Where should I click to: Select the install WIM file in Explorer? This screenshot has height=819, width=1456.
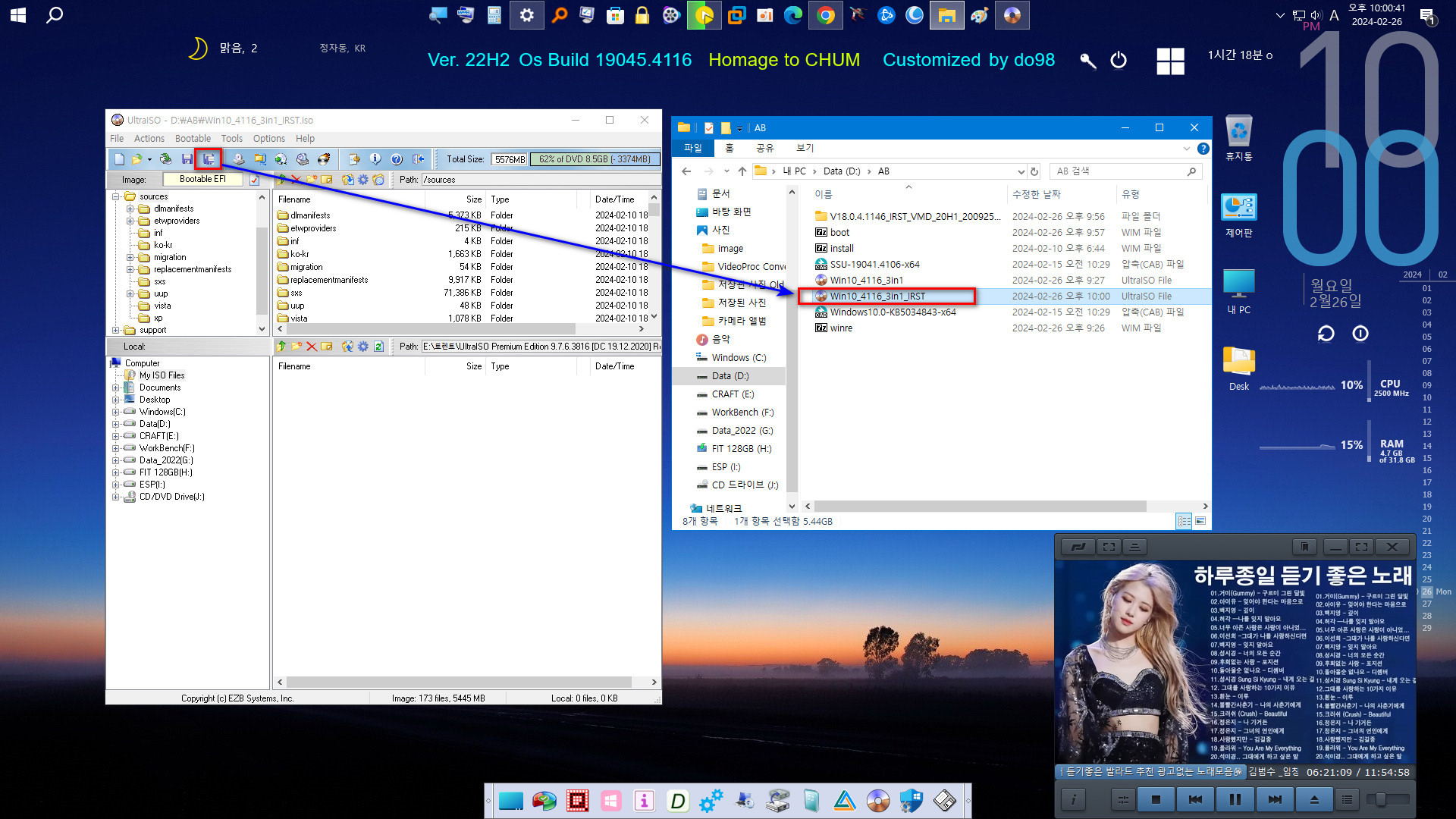pyautogui.click(x=842, y=249)
